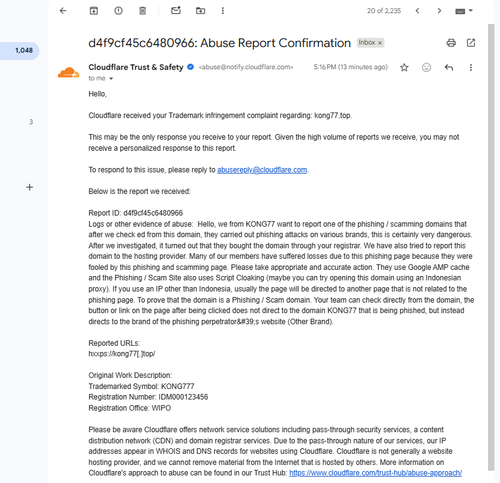Remove the Inbox label from email
The width and height of the screenshot is (500, 483).
click(x=380, y=43)
